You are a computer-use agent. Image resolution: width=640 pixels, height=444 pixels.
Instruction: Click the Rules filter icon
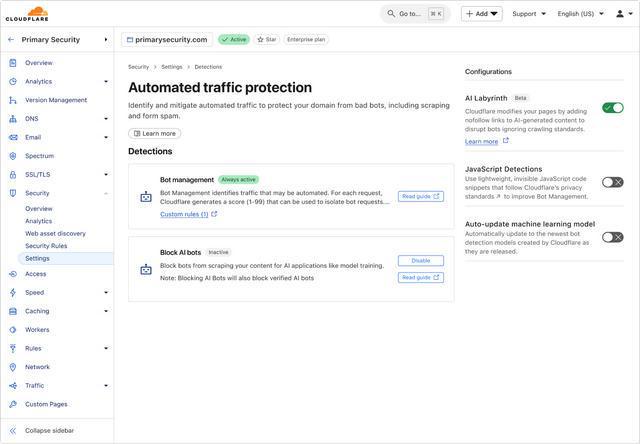13,349
